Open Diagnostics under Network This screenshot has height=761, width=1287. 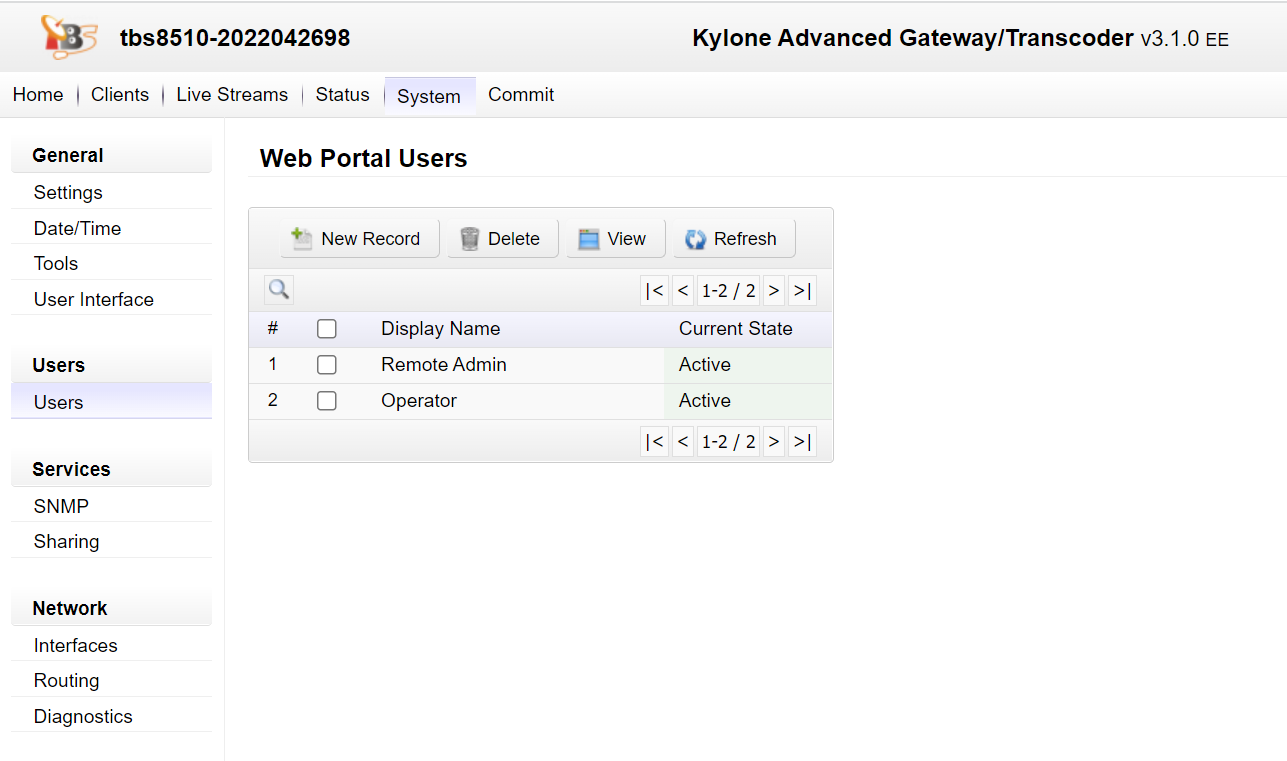tap(83, 717)
